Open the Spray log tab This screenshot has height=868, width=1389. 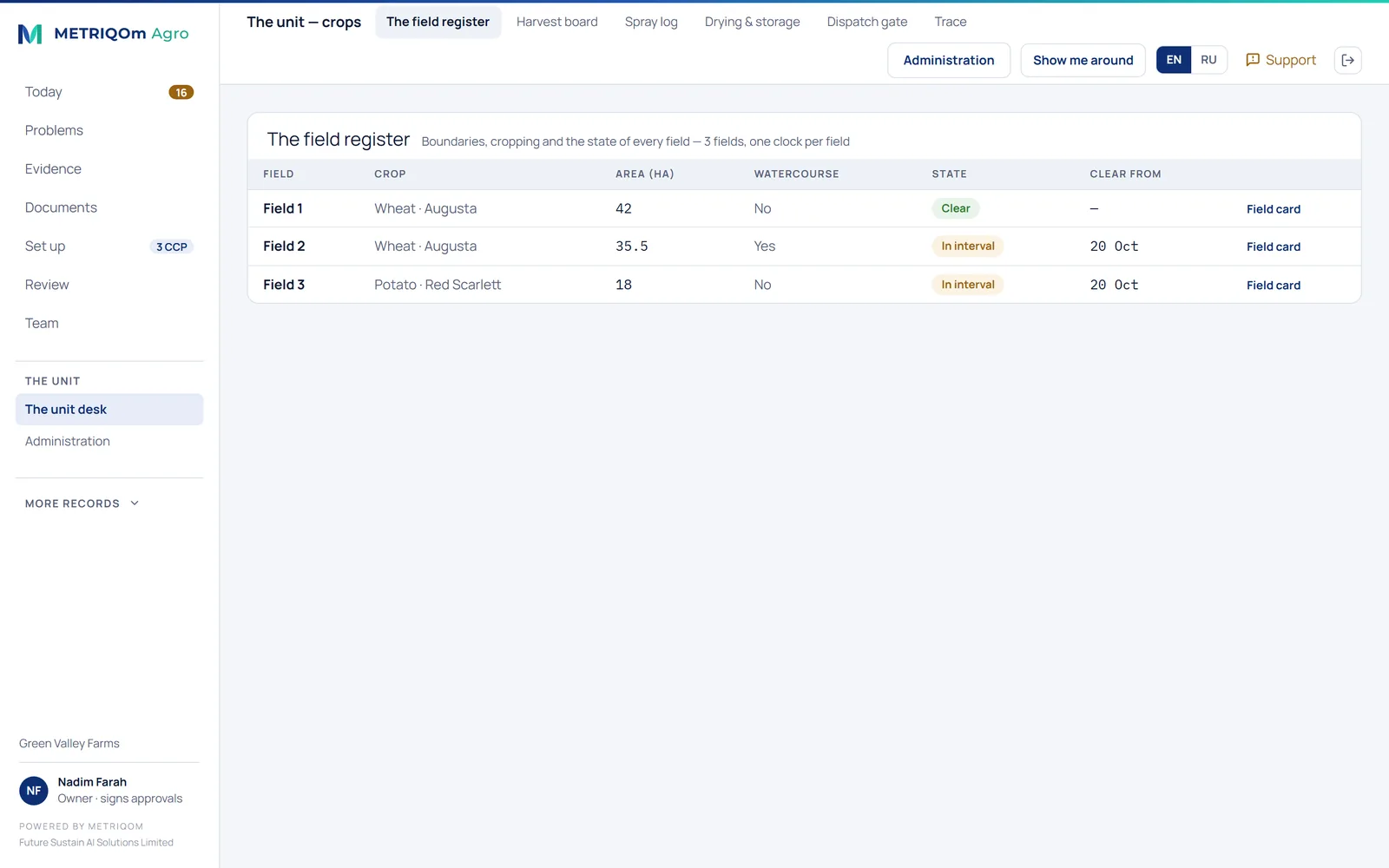pyautogui.click(x=651, y=22)
